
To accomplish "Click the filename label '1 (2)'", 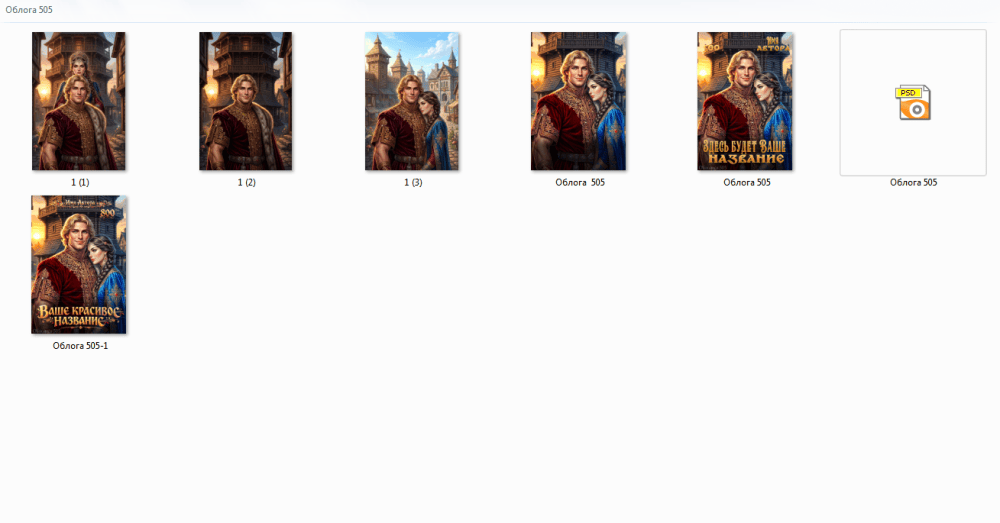I will click(x=246, y=182).
